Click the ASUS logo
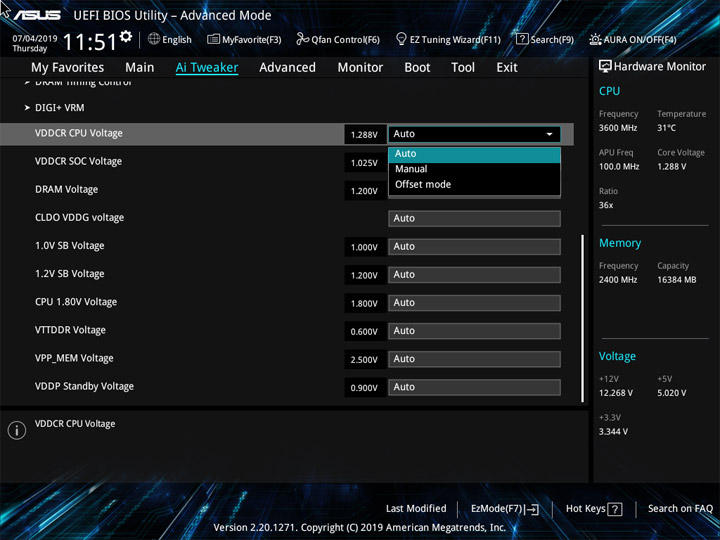This screenshot has width=720, height=540. click(37, 15)
